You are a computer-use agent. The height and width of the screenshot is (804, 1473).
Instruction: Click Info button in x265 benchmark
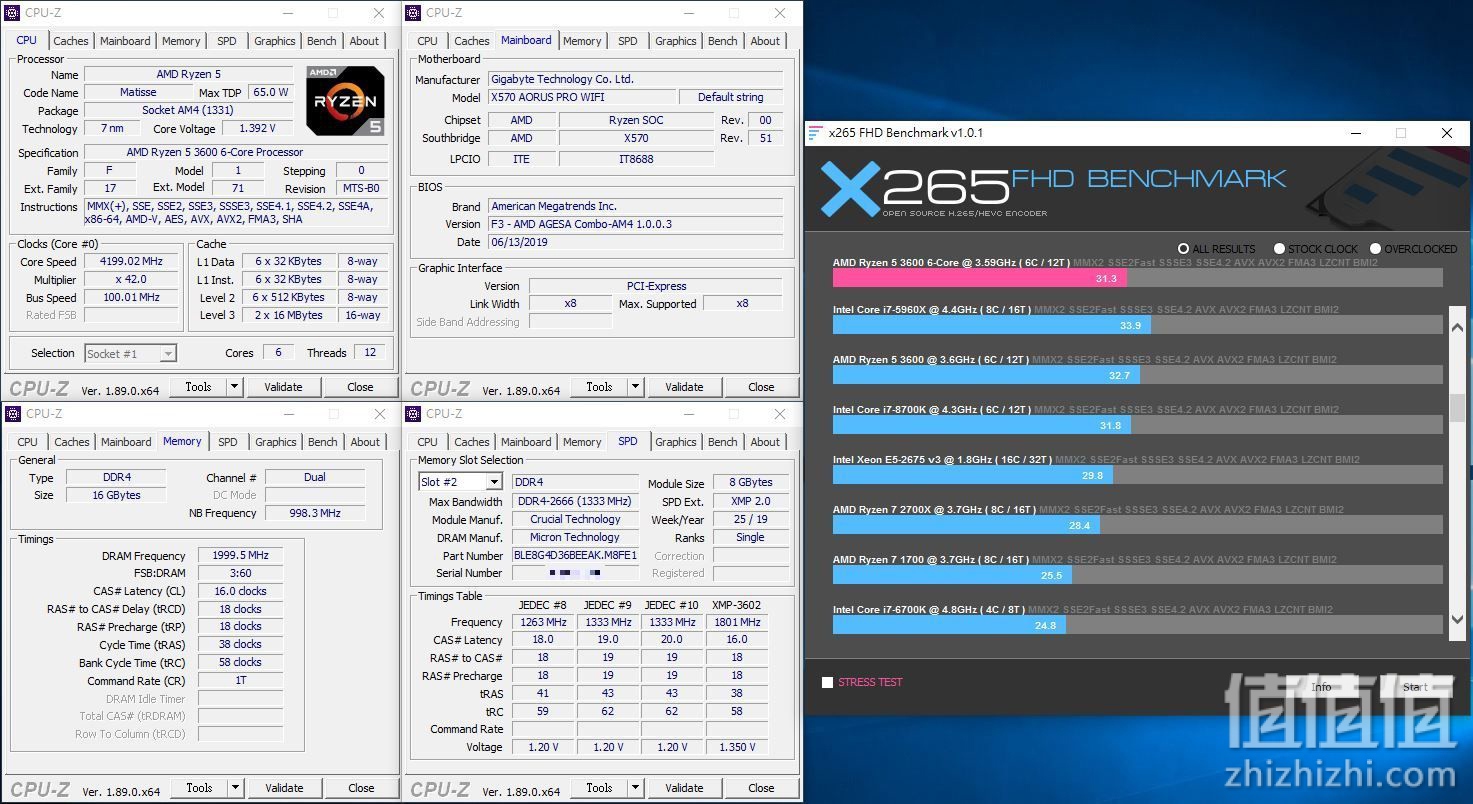click(1322, 687)
